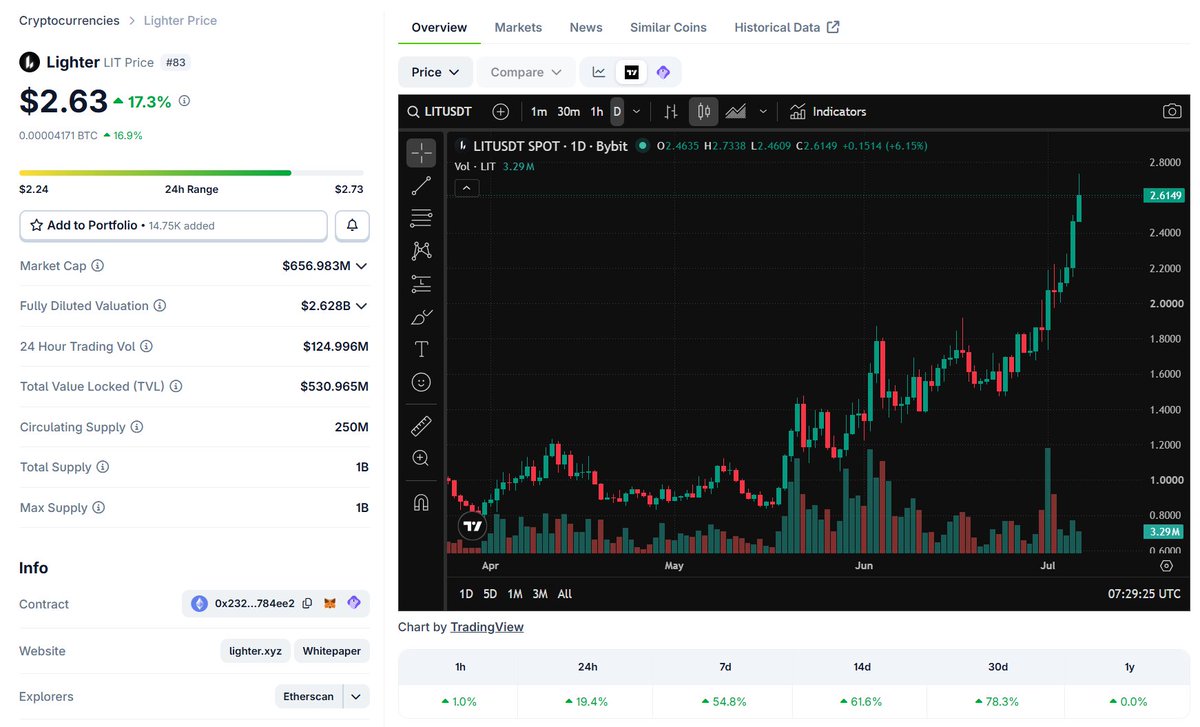Open chart style dropdown arrow
The height and width of the screenshot is (727, 1200).
click(763, 111)
